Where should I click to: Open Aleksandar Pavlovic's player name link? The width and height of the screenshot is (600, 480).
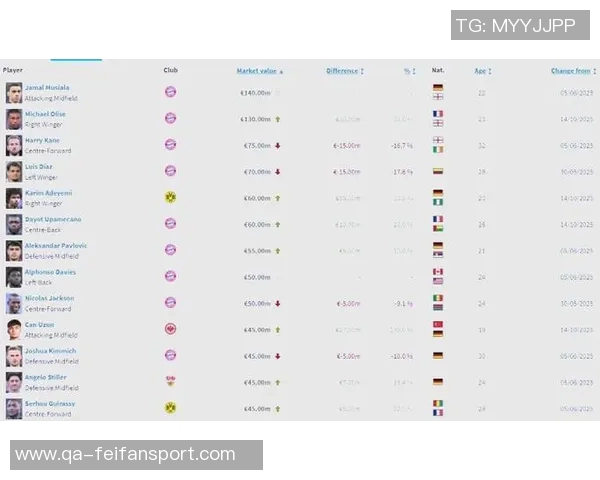pos(55,245)
